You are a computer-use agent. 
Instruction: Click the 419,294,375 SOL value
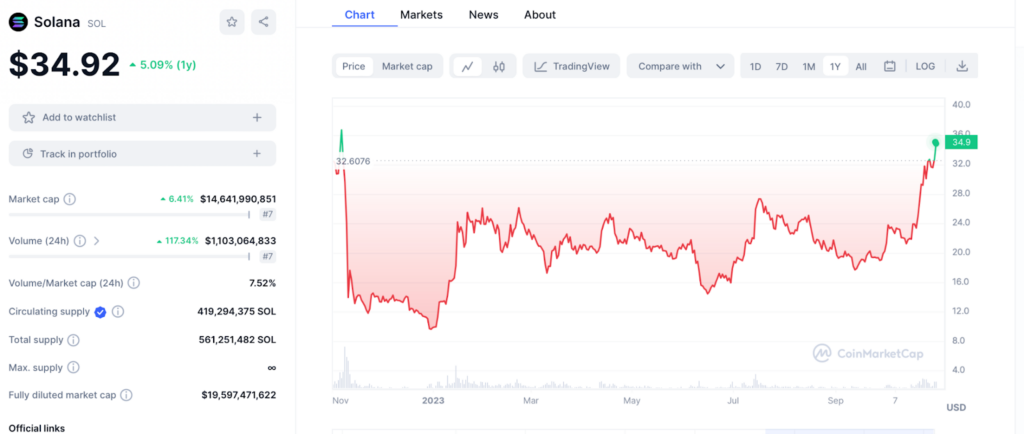236,312
